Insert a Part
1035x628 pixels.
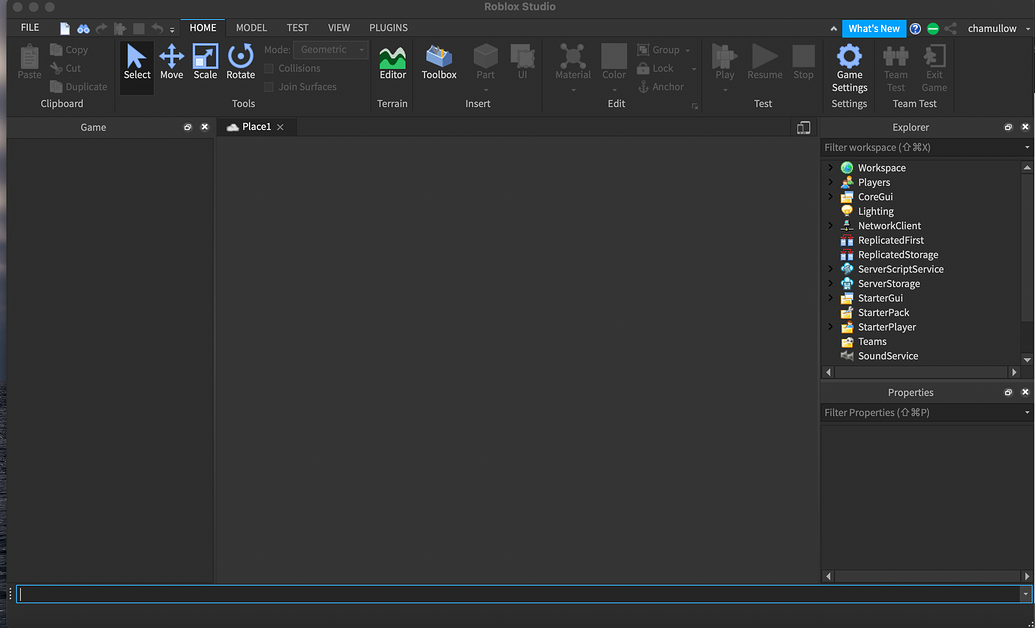(486, 61)
